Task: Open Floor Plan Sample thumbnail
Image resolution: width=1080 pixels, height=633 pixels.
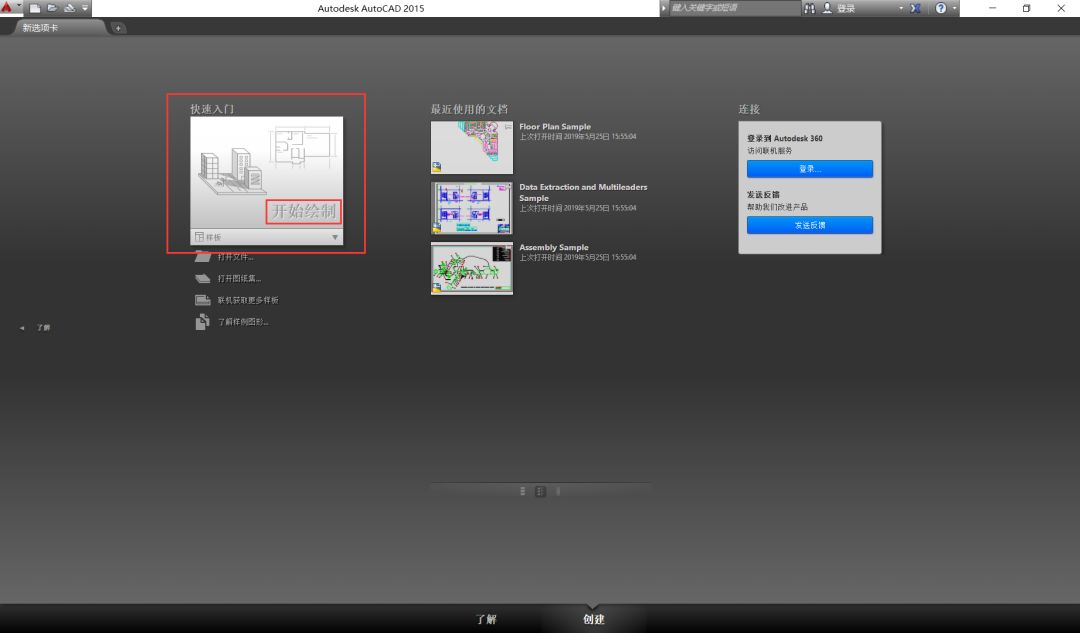Action: coord(472,147)
